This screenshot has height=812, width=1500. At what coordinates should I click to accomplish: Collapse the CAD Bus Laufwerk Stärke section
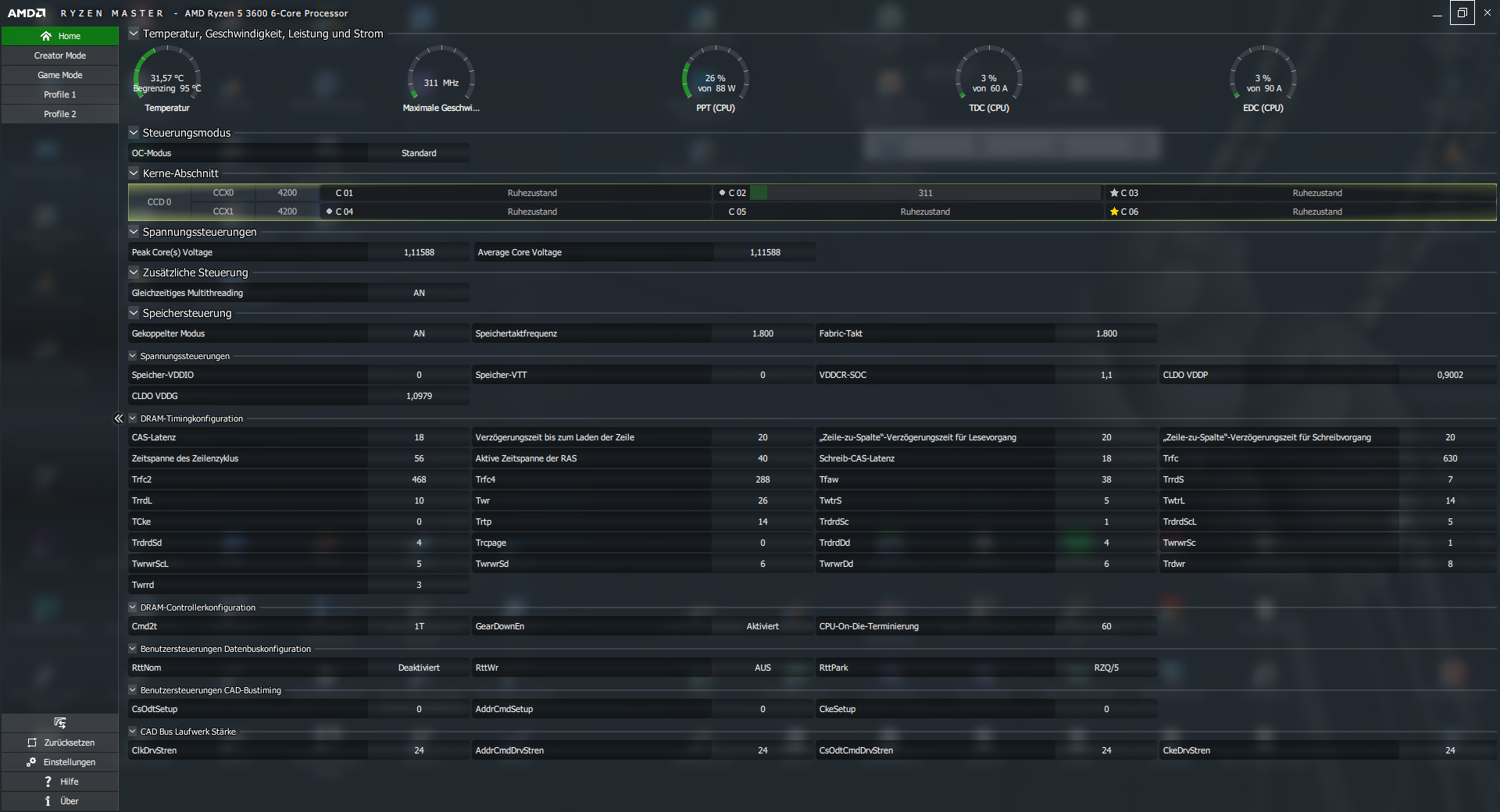click(133, 732)
